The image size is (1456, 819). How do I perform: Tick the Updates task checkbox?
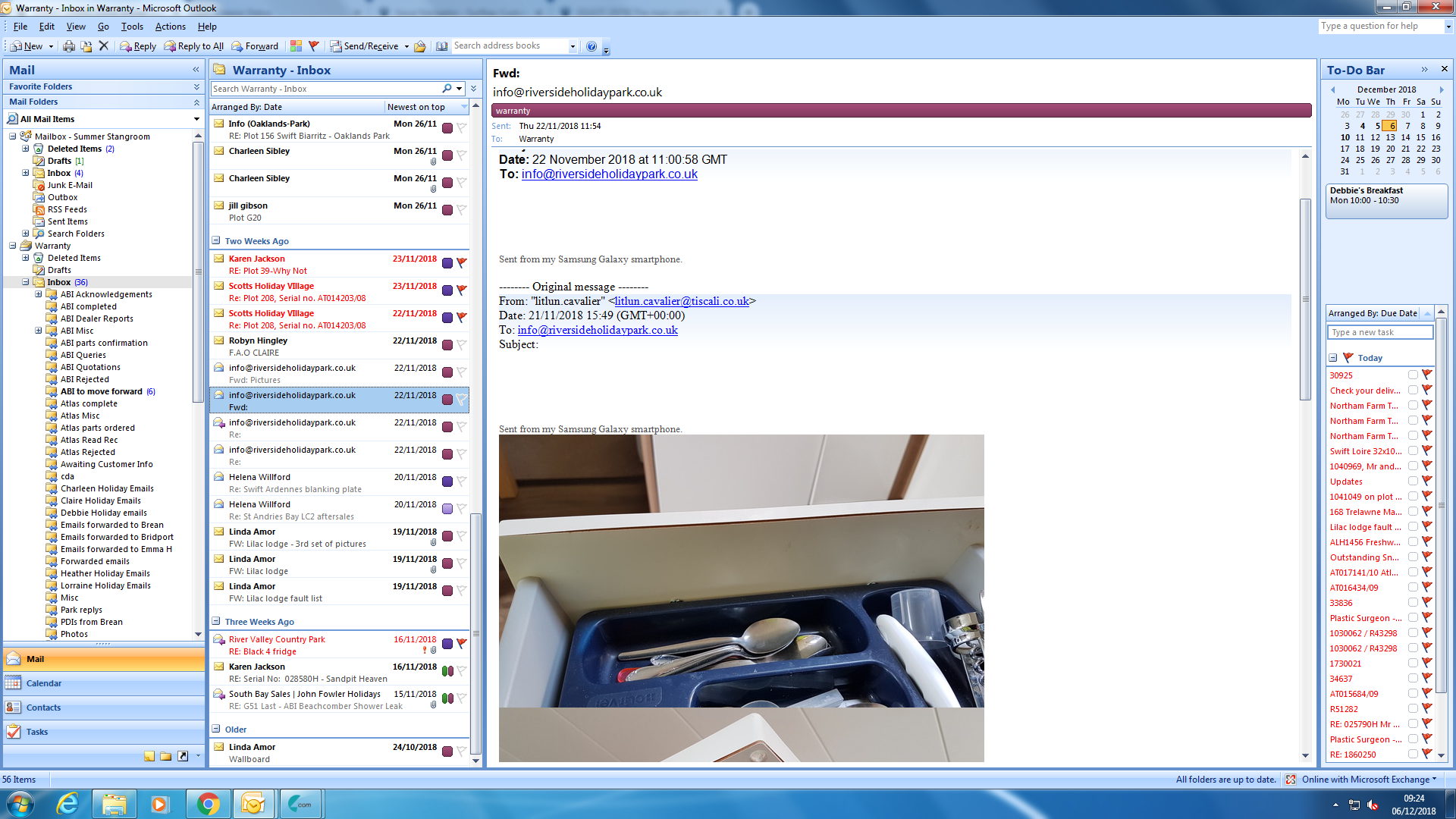click(1413, 481)
